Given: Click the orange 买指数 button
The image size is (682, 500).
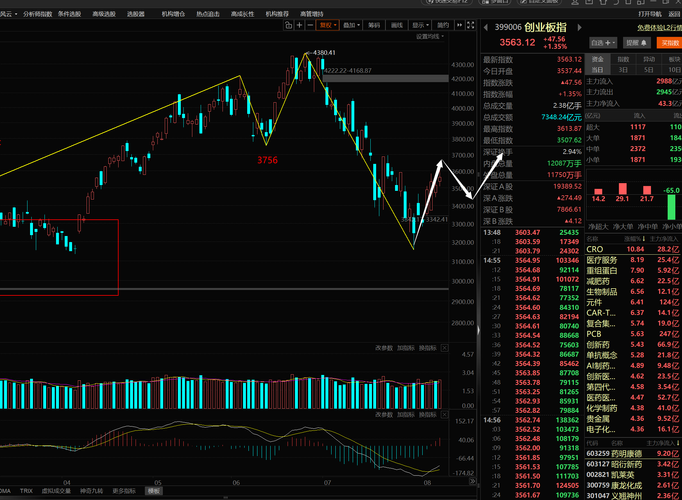Looking at the screenshot, I should (x=670, y=43).
